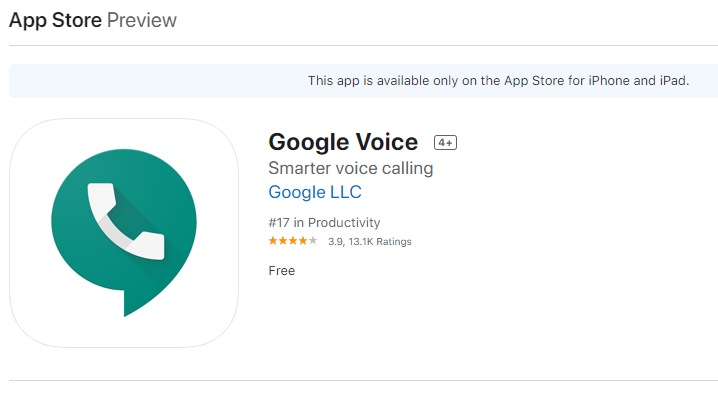Viewport: 718px width, 403px height.
Task: Click the second orange rating star
Action: point(283,241)
